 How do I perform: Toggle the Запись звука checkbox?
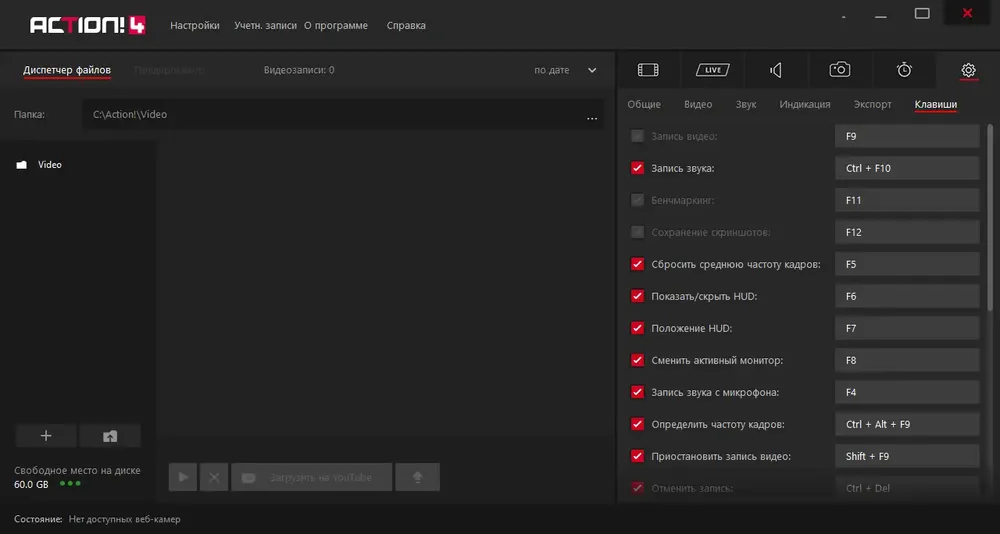pyautogui.click(x=637, y=168)
